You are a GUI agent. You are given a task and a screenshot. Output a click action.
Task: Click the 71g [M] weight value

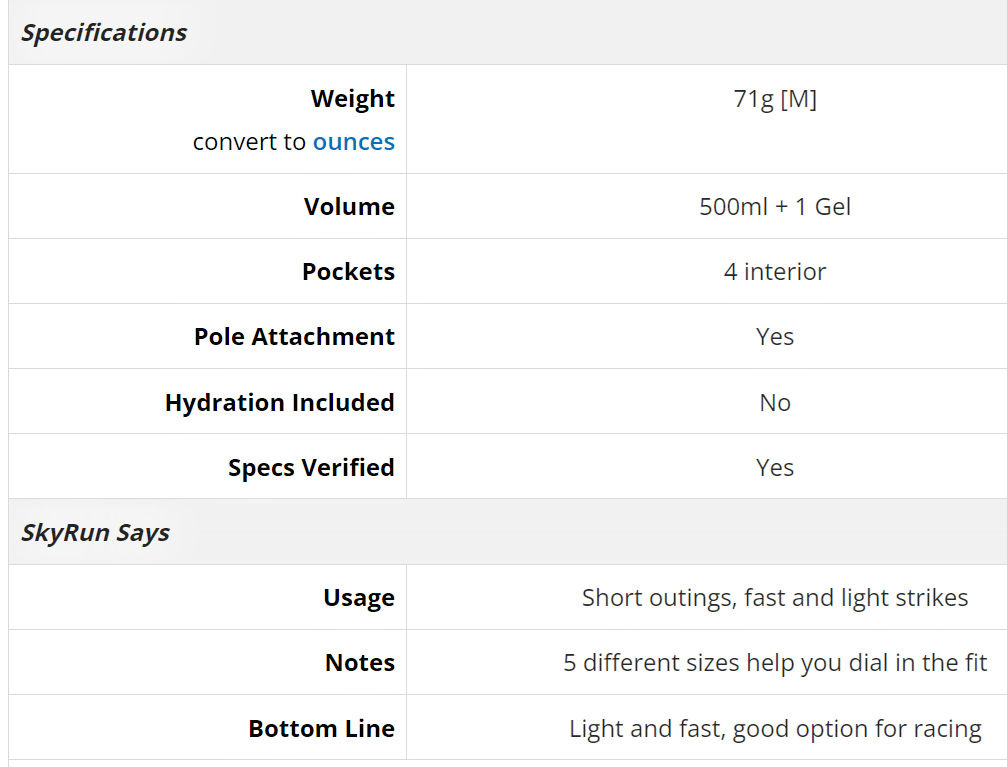click(775, 99)
